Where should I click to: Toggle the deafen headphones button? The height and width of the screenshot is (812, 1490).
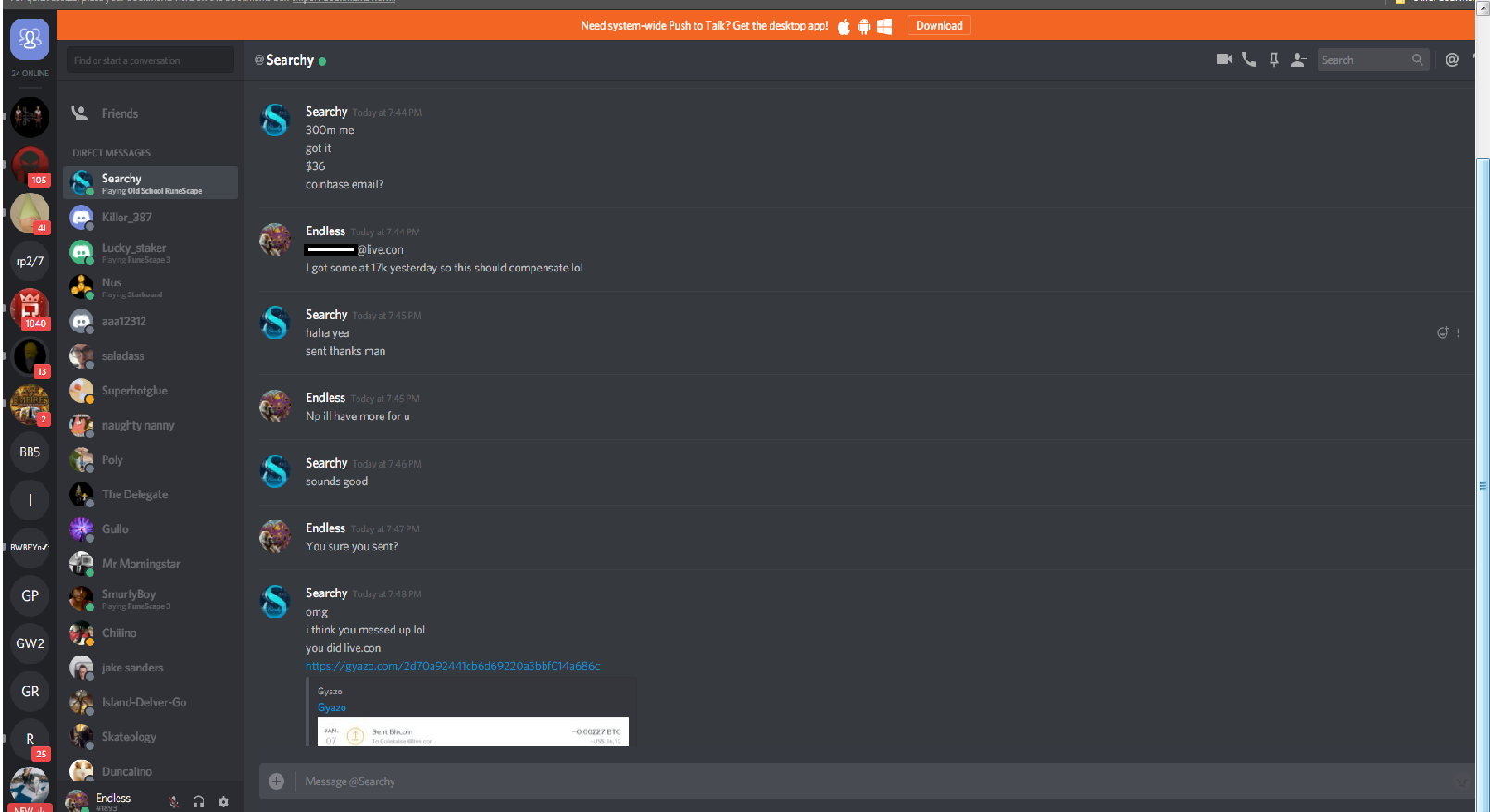[198, 802]
